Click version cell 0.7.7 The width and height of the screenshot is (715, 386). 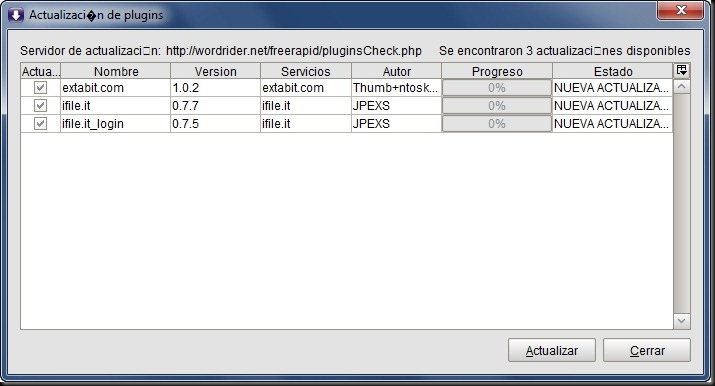click(215, 106)
